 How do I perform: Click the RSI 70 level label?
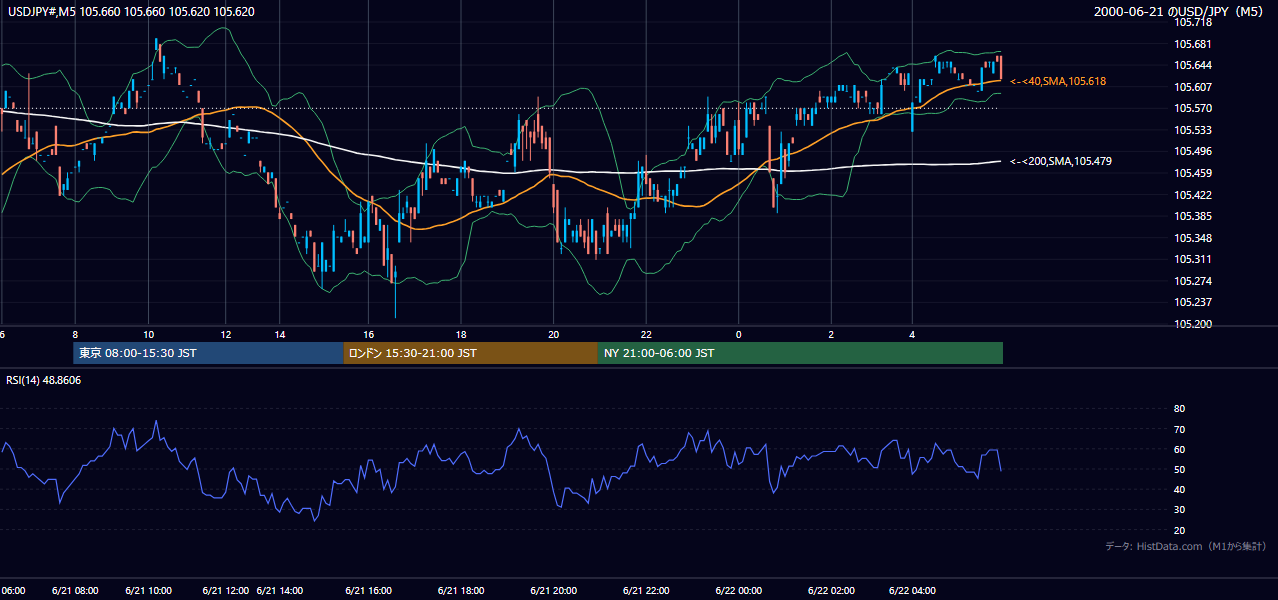click(x=1179, y=429)
